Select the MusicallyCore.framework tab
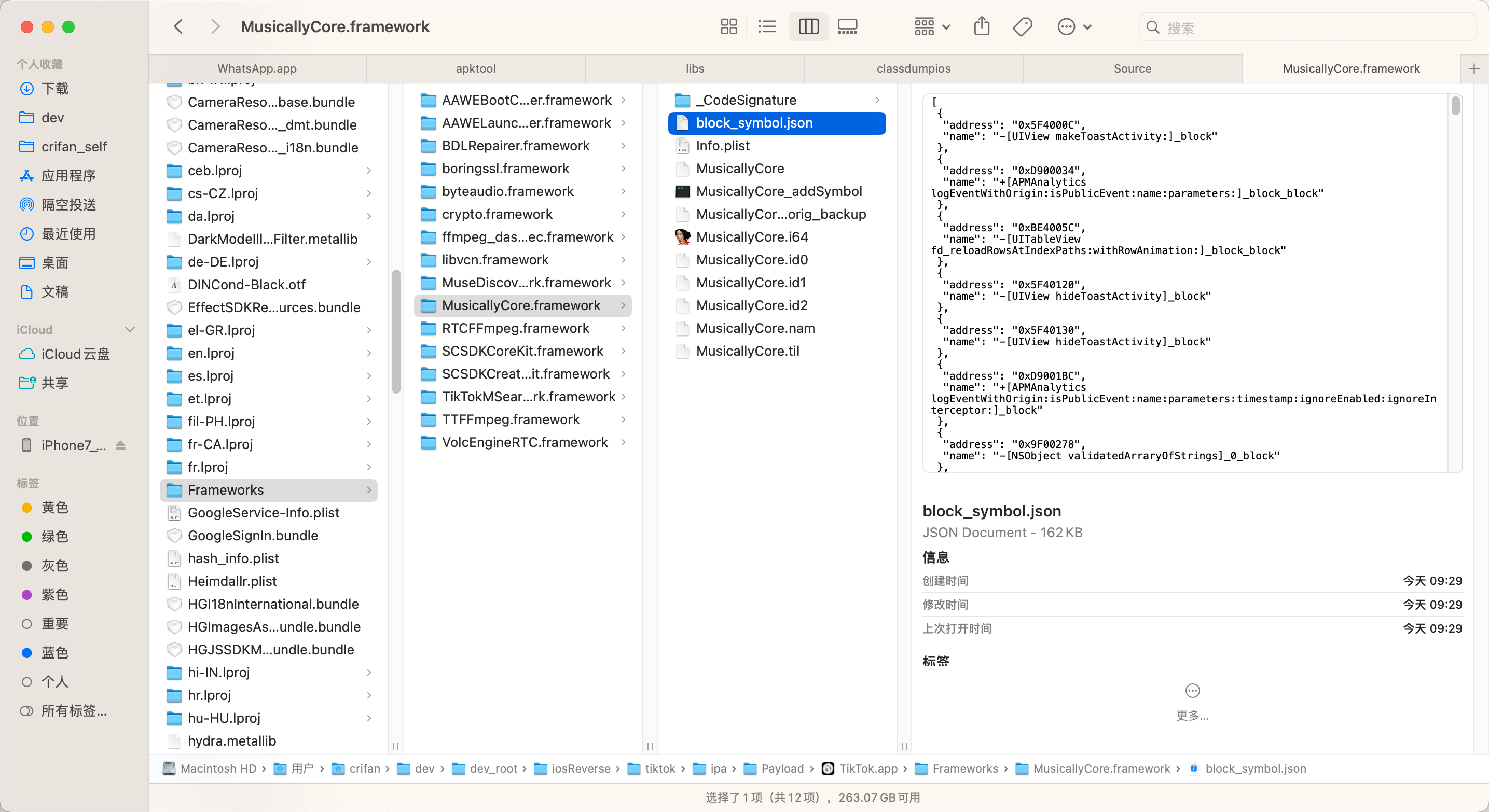 1351,69
